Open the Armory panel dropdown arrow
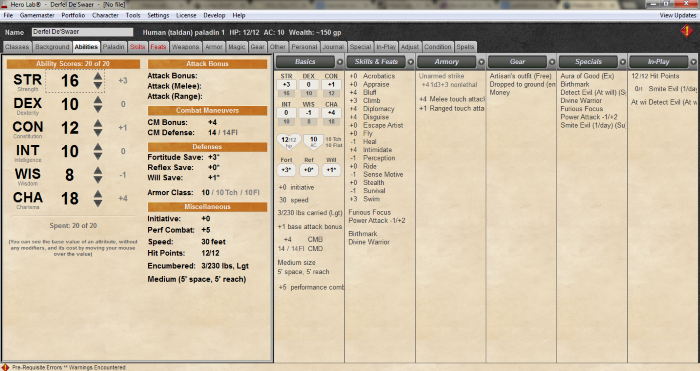The width and height of the screenshot is (700, 371). 481,62
